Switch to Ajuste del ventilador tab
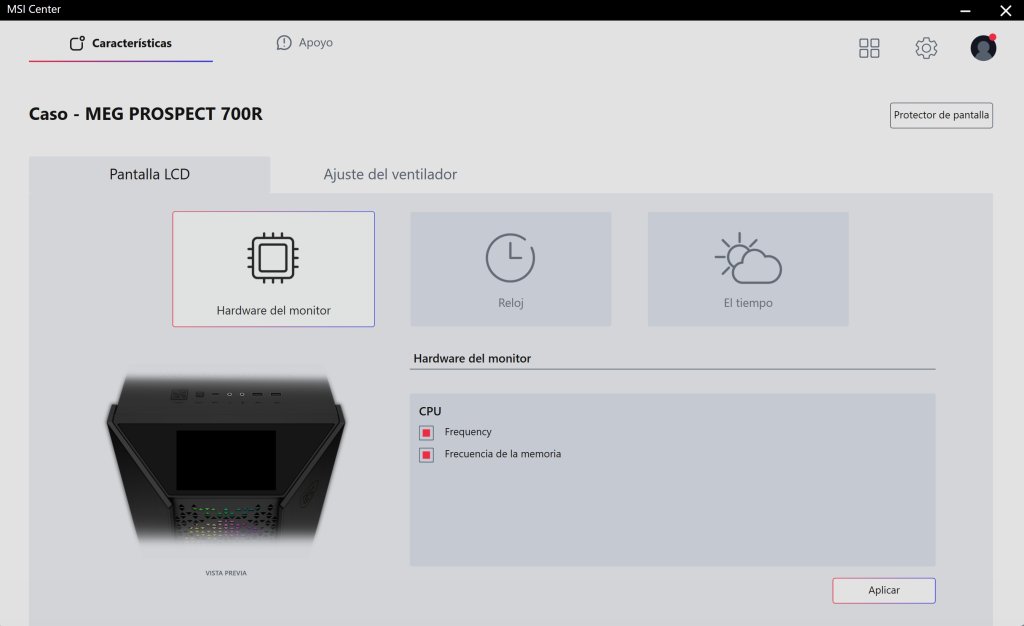 [390, 174]
